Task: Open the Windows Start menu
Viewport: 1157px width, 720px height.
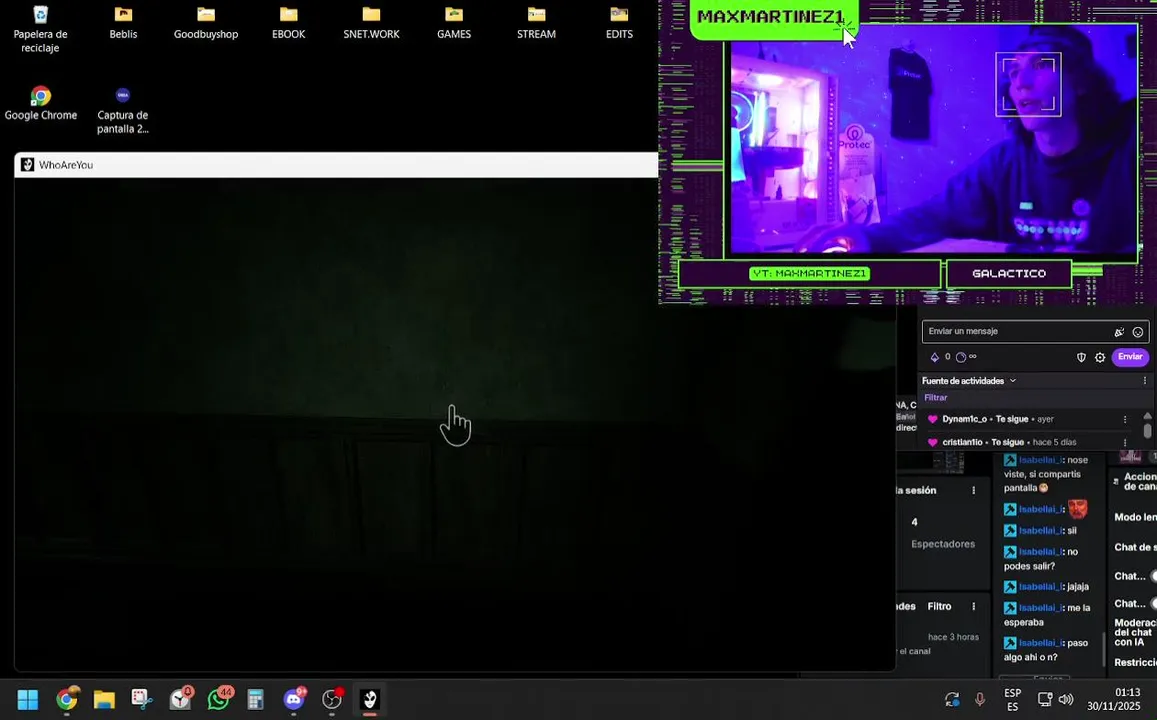Action: coord(27,699)
